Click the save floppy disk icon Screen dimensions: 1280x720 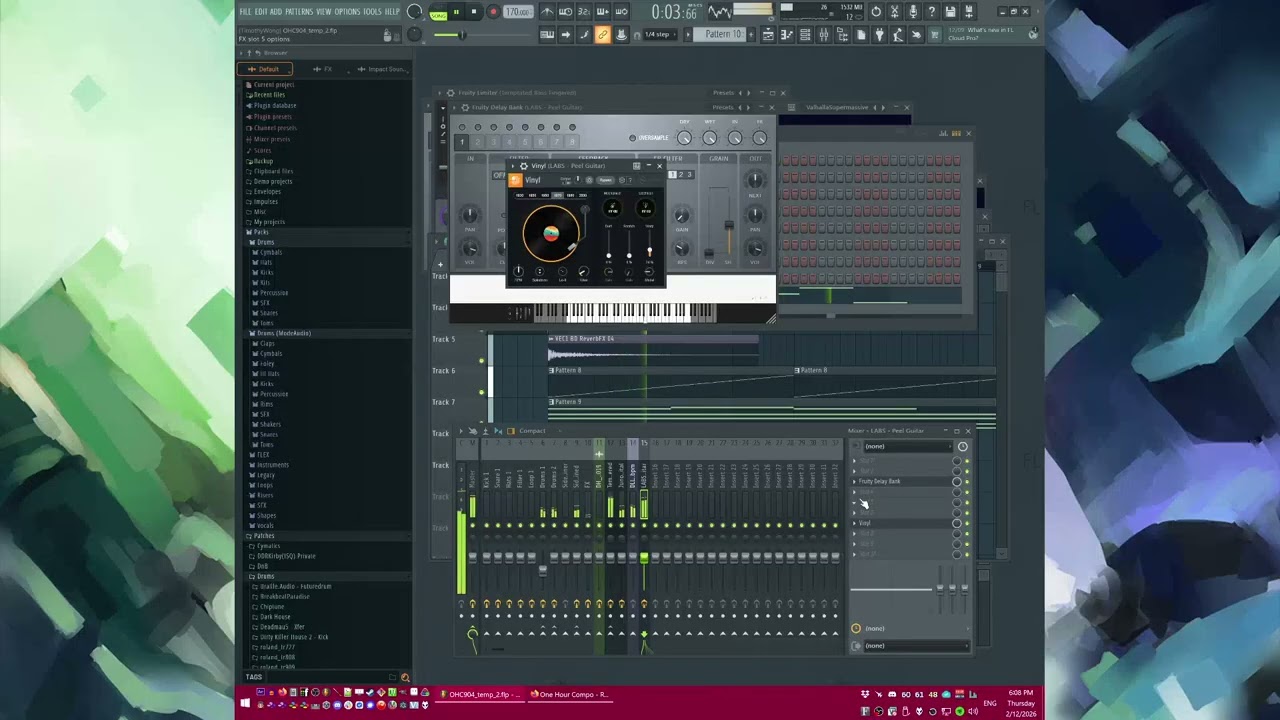tap(951, 12)
